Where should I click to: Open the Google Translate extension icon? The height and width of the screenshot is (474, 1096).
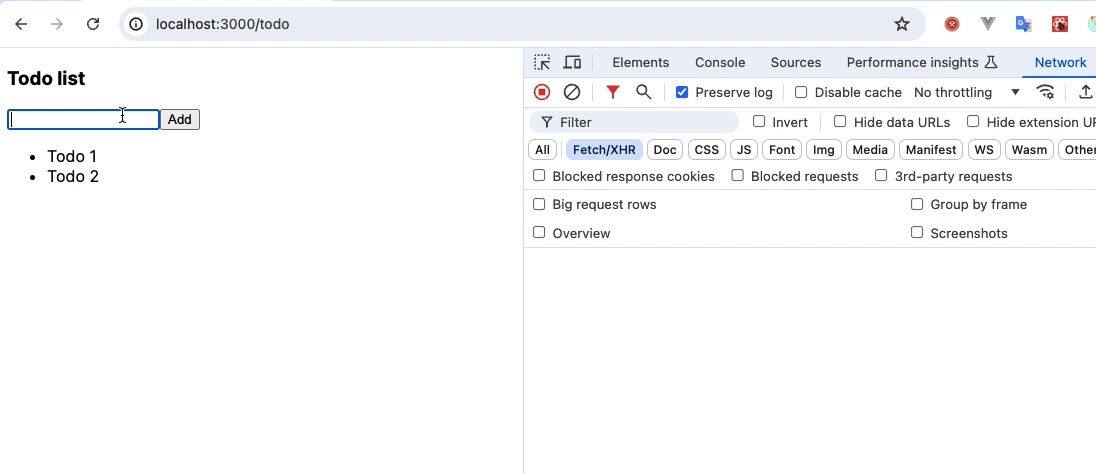[1023, 24]
